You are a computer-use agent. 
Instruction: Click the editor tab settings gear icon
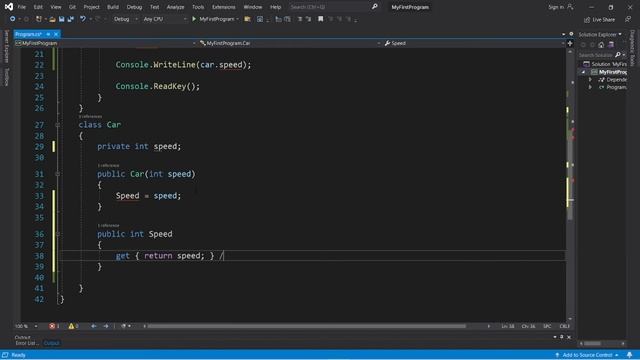[571, 34]
